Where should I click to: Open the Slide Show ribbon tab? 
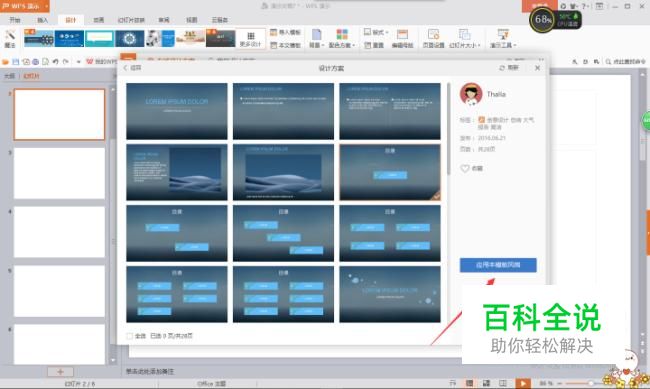[x=131, y=19]
